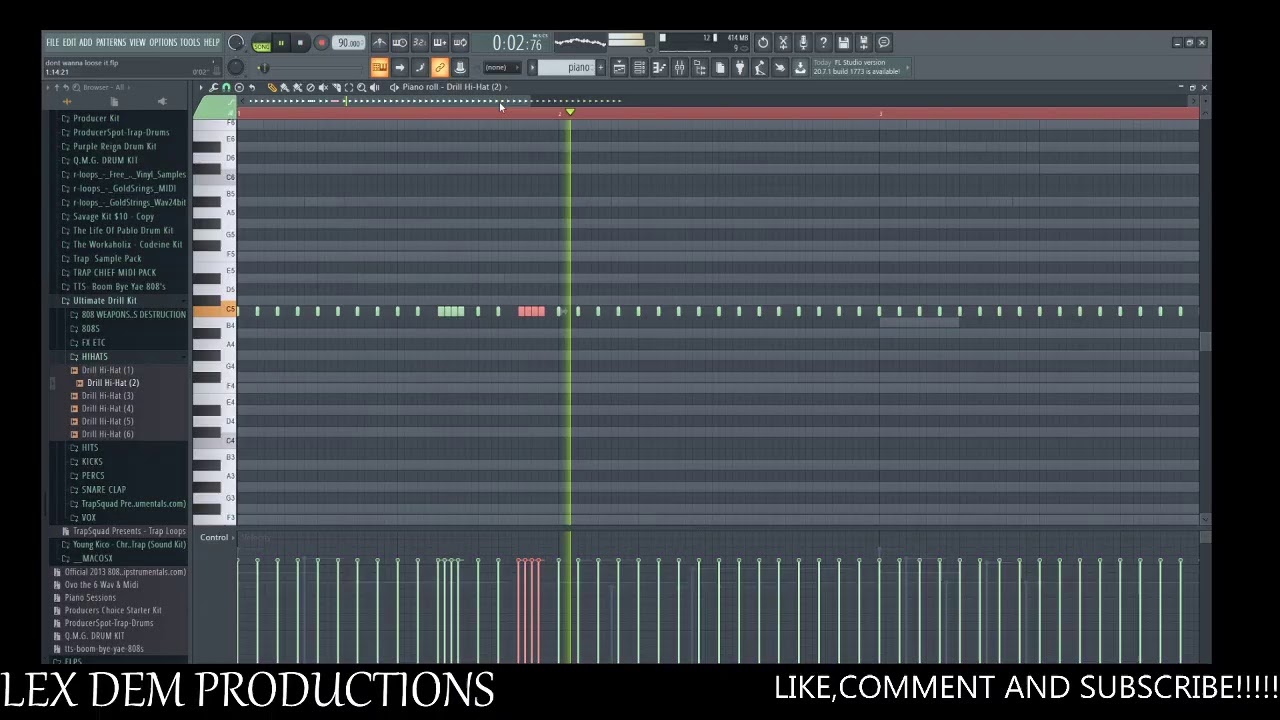Open the piano roll view icon
1280x720 pixels.
659,67
